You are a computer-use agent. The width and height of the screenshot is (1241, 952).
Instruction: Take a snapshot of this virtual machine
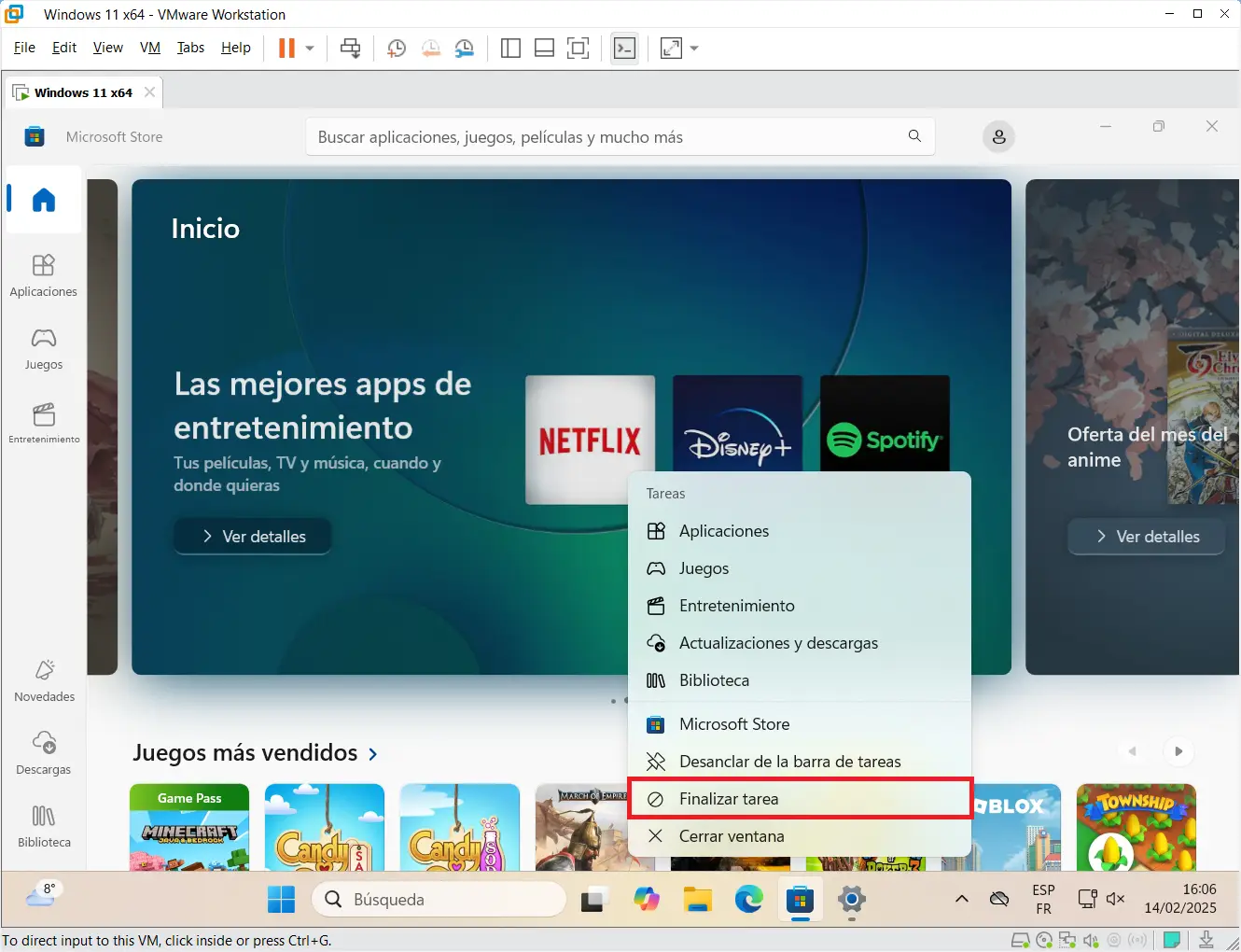click(x=397, y=49)
